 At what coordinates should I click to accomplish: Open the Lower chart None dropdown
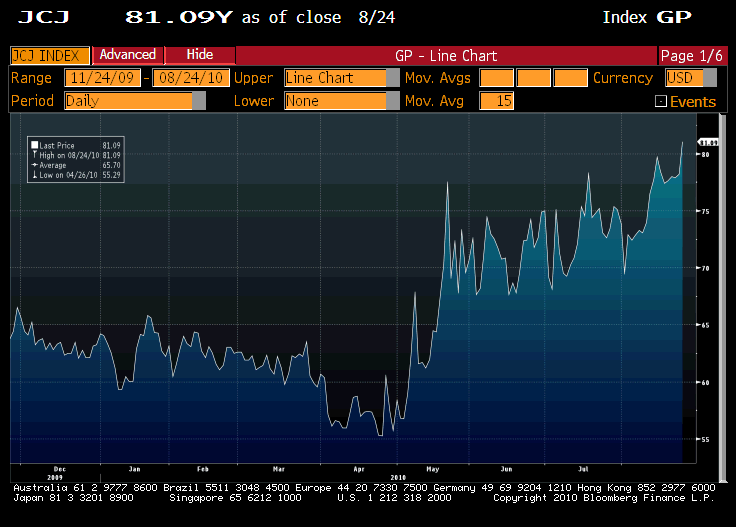[x=393, y=100]
